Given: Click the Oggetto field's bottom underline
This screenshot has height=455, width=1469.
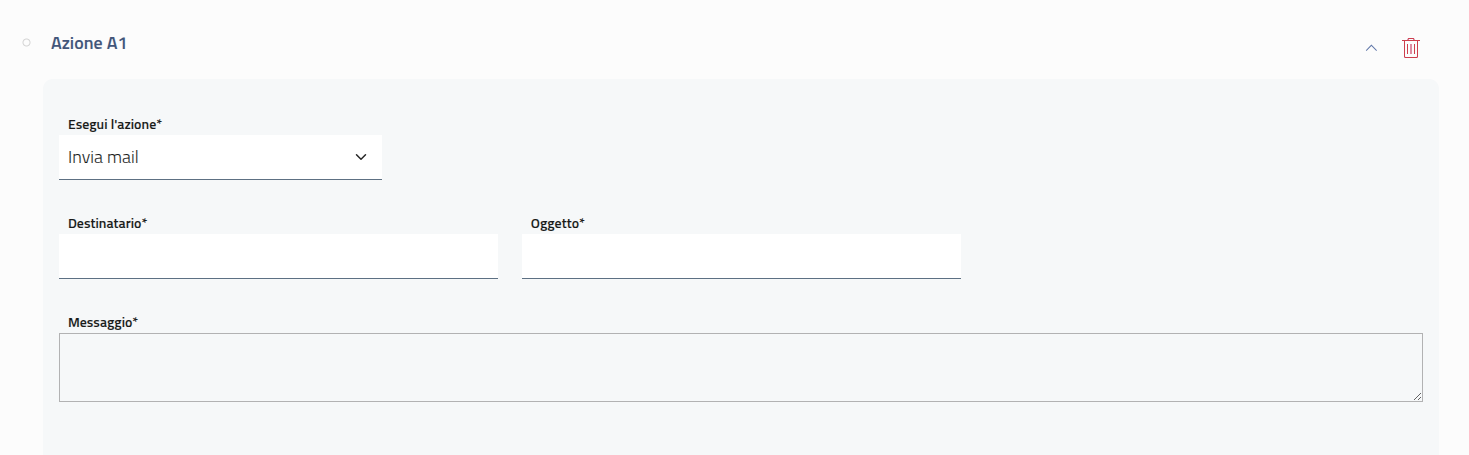Looking at the screenshot, I should [741, 278].
